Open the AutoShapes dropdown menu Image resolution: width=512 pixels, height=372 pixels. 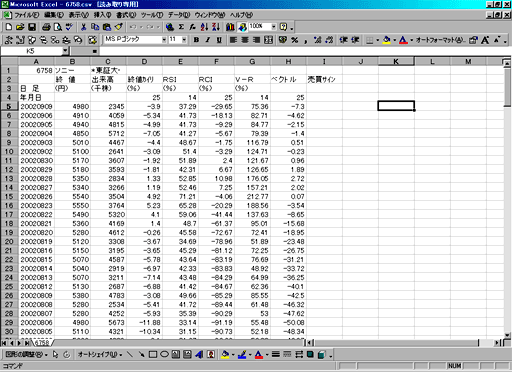pyautogui.click(x=100, y=354)
